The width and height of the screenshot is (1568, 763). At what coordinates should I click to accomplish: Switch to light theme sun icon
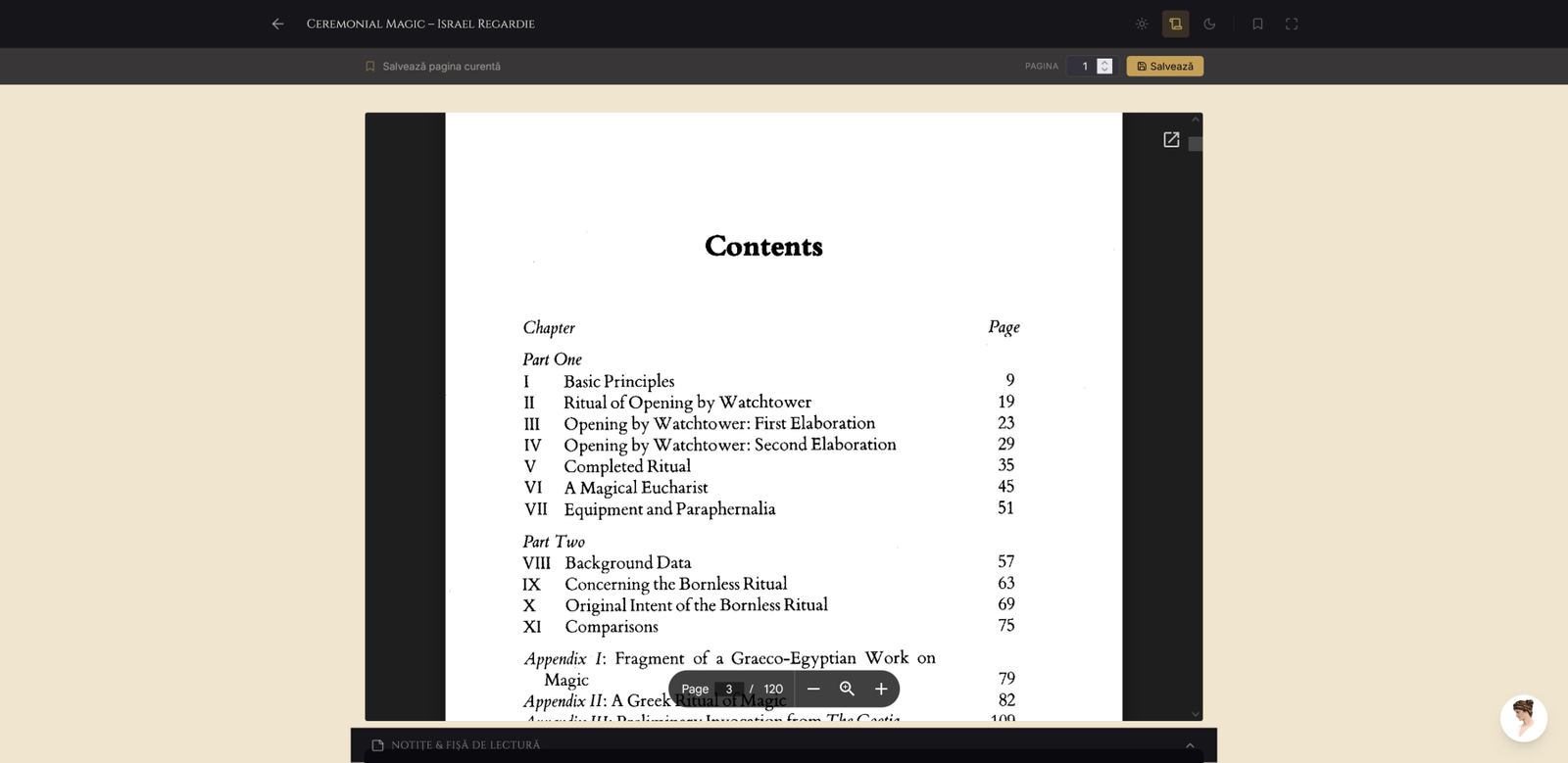pyautogui.click(x=1142, y=24)
